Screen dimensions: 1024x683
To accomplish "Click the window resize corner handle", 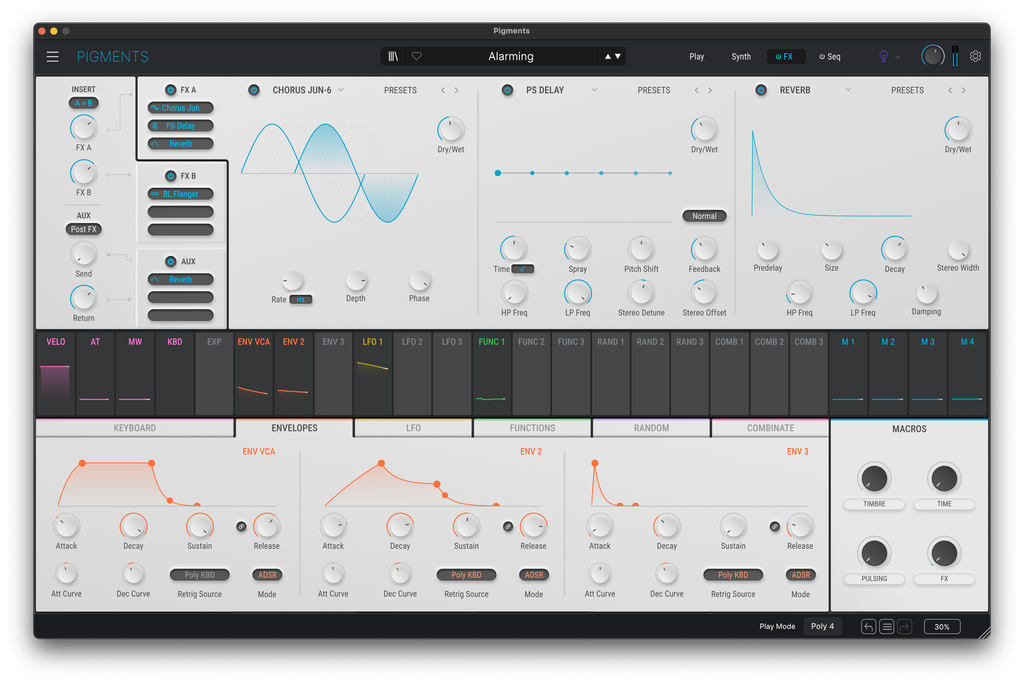I will click(x=984, y=632).
